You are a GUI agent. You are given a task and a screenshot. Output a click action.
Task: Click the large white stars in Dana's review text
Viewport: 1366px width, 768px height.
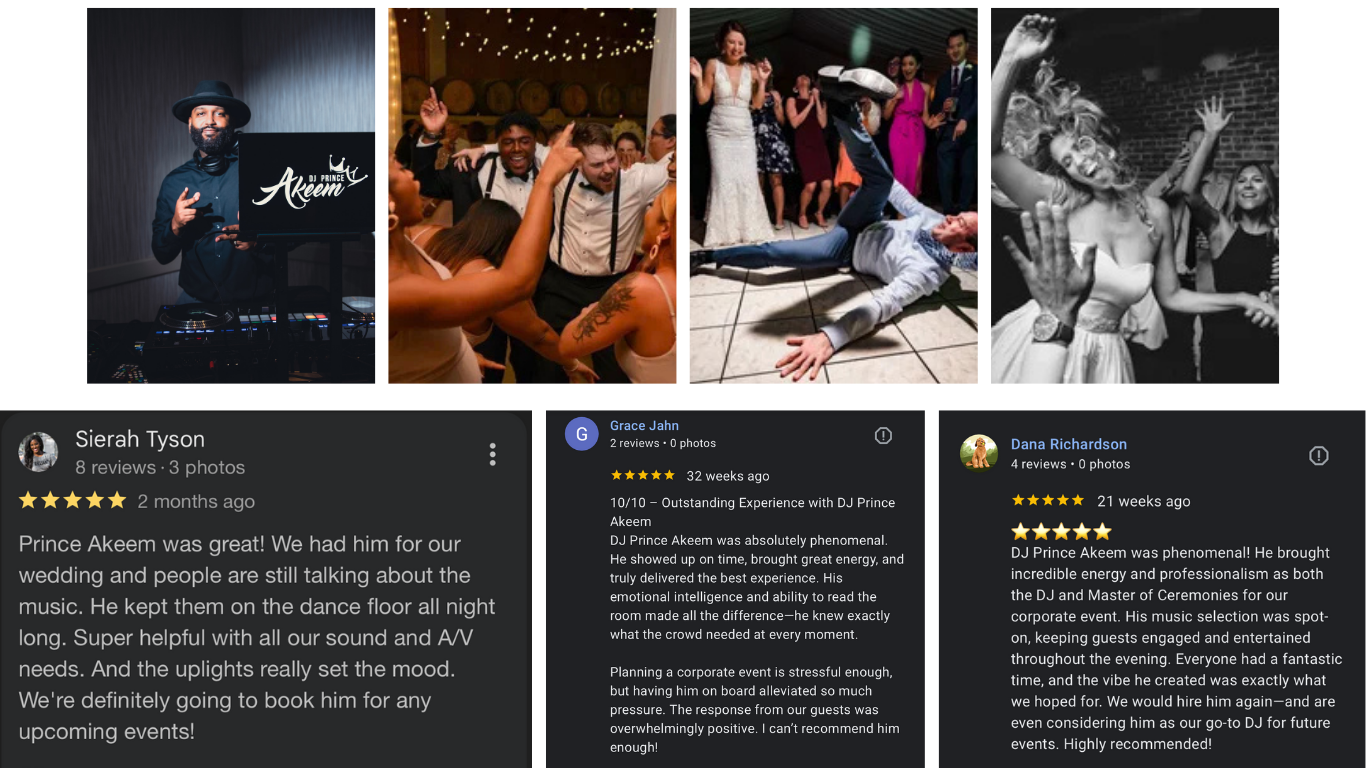[x=1061, y=531]
